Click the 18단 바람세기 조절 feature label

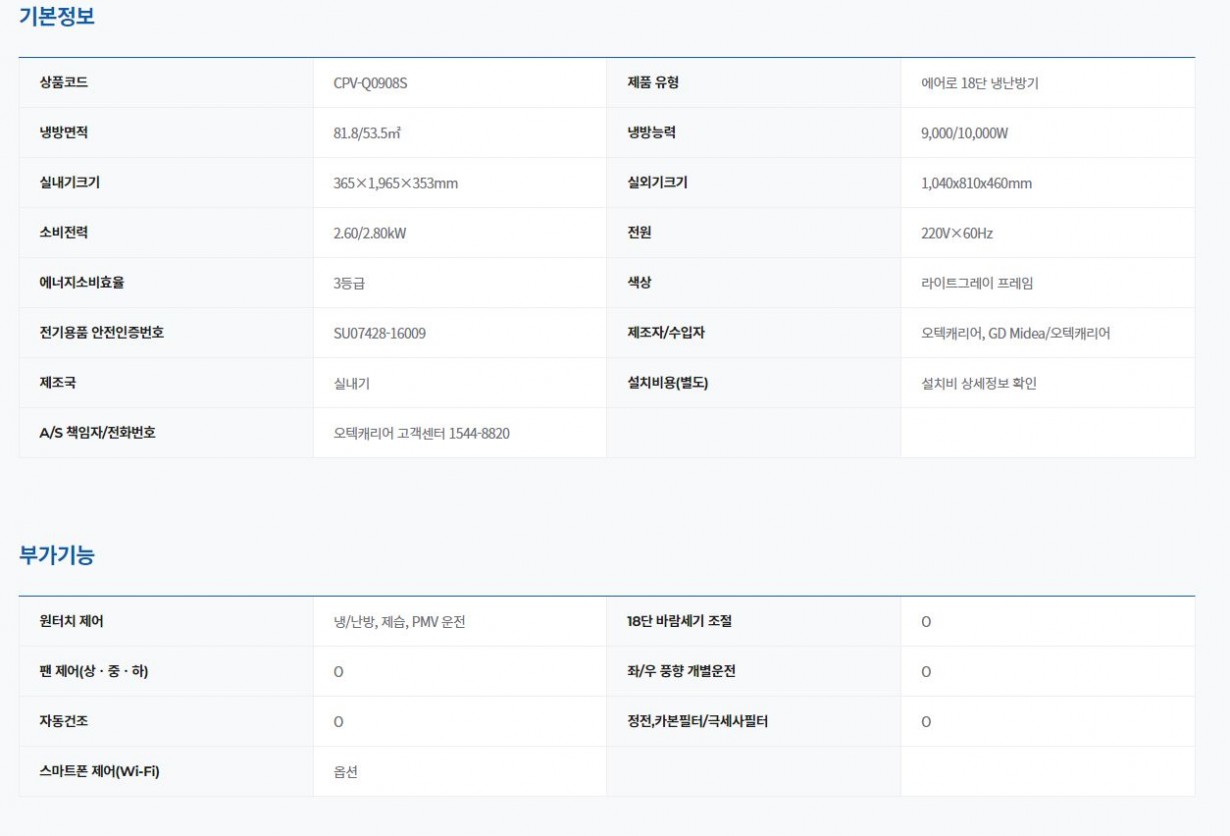672,621
